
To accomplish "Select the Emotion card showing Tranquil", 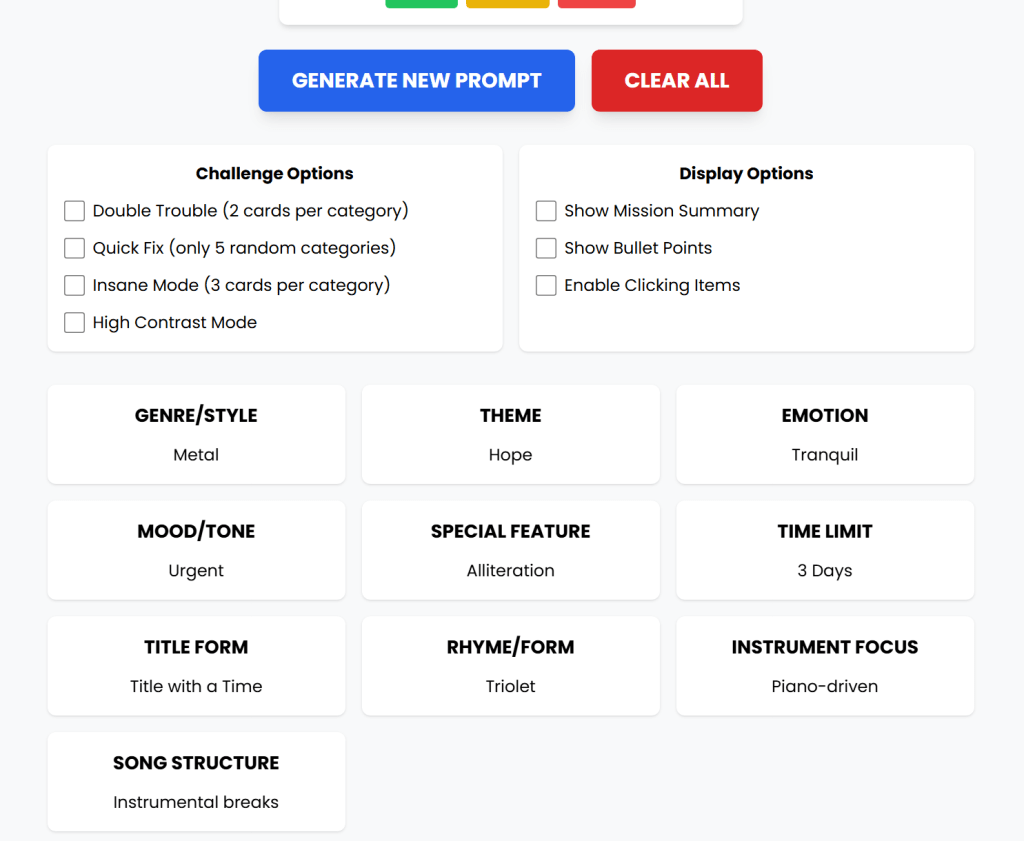I will [x=825, y=435].
